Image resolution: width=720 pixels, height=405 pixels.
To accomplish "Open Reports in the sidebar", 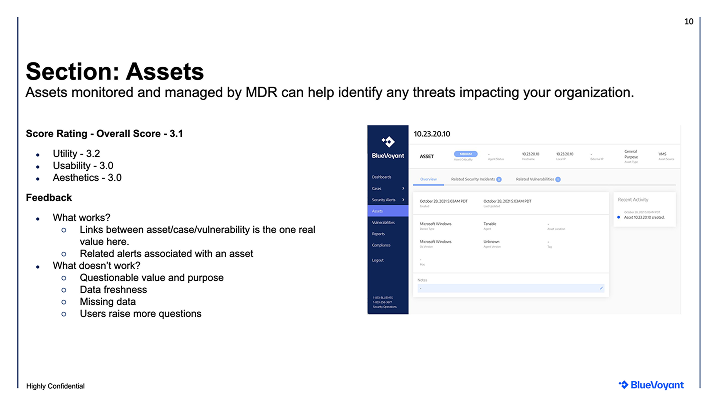I will 378,234.
